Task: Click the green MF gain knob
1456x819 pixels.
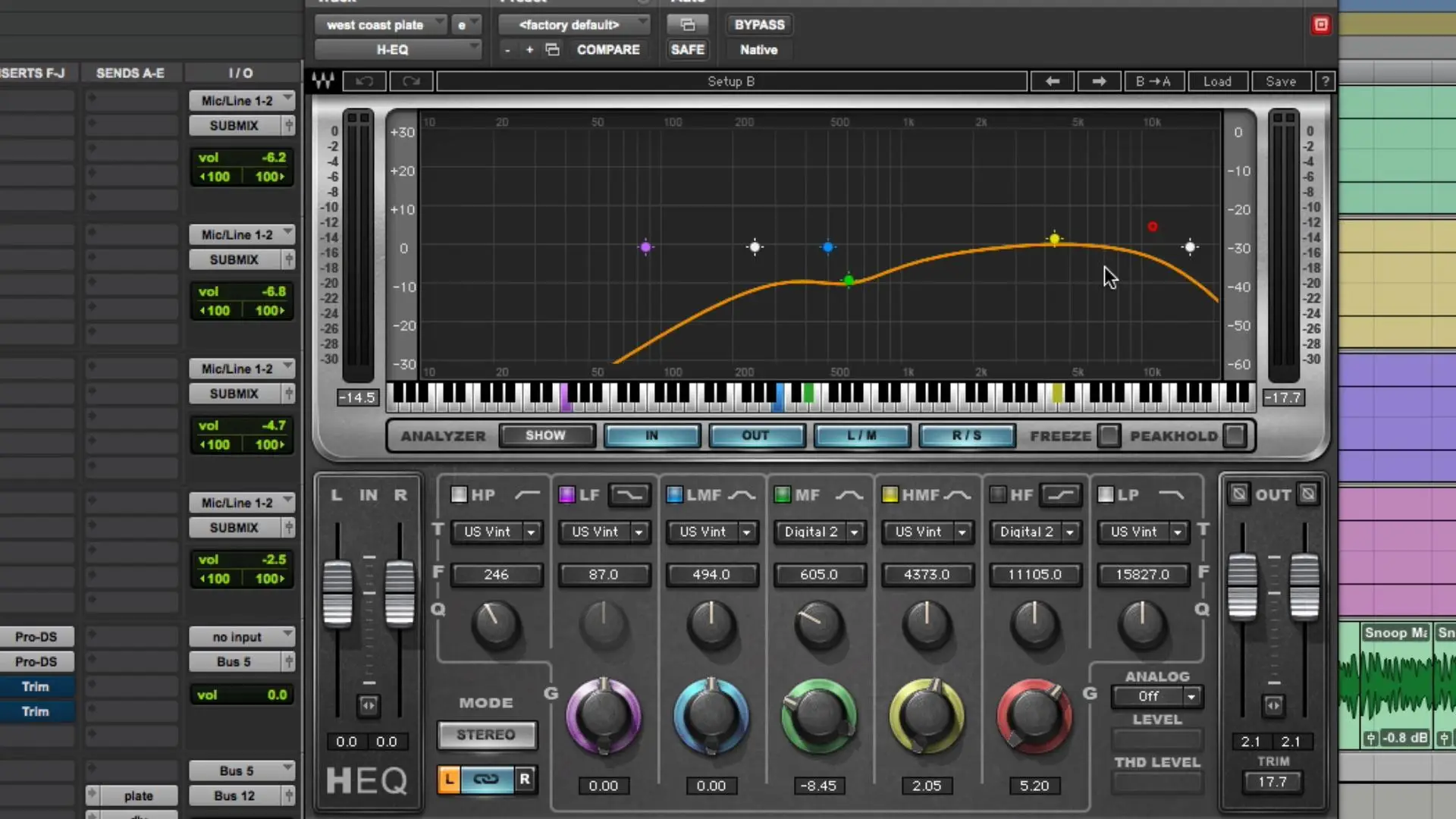Action: click(819, 717)
